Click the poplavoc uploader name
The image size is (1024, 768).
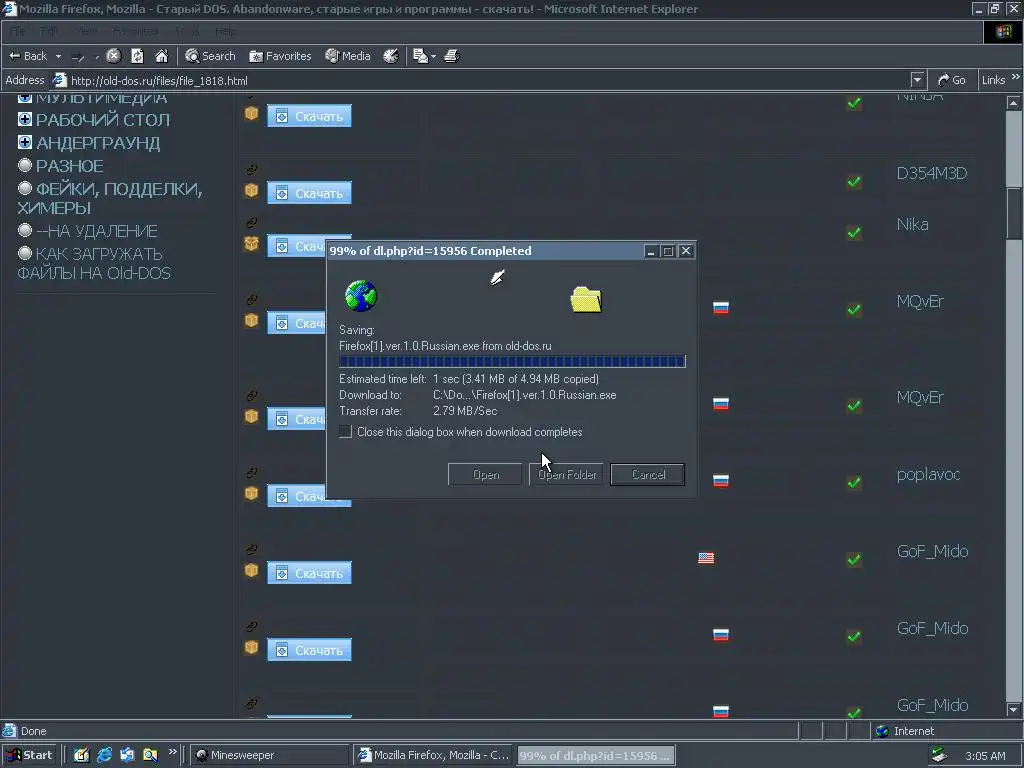point(928,475)
